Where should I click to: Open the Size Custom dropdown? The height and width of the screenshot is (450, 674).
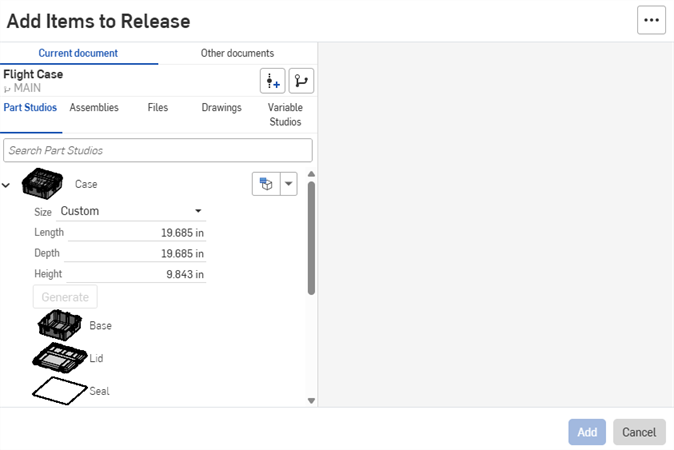[x=131, y=211]
